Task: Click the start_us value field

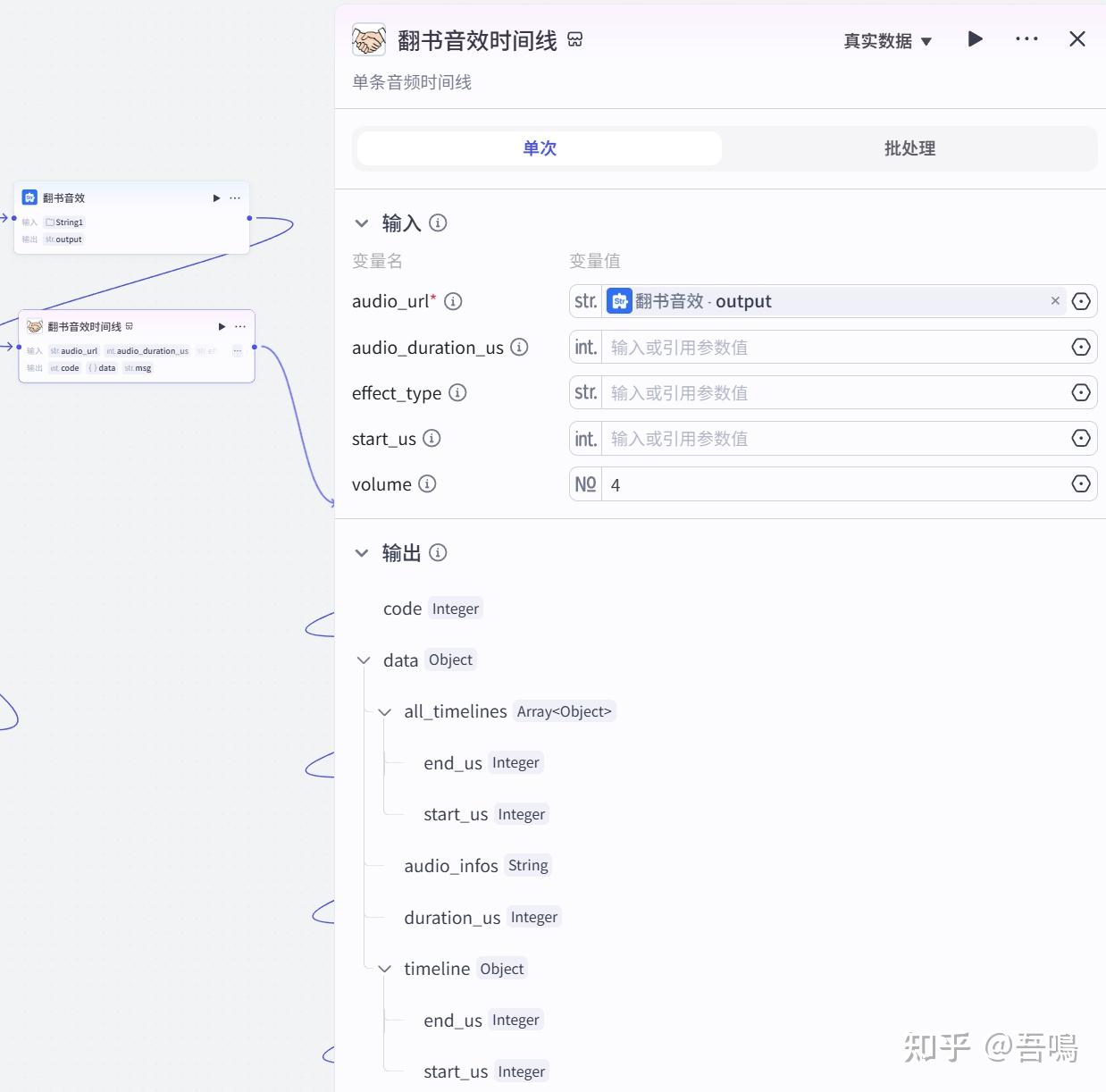Action: tap(835, 438)
